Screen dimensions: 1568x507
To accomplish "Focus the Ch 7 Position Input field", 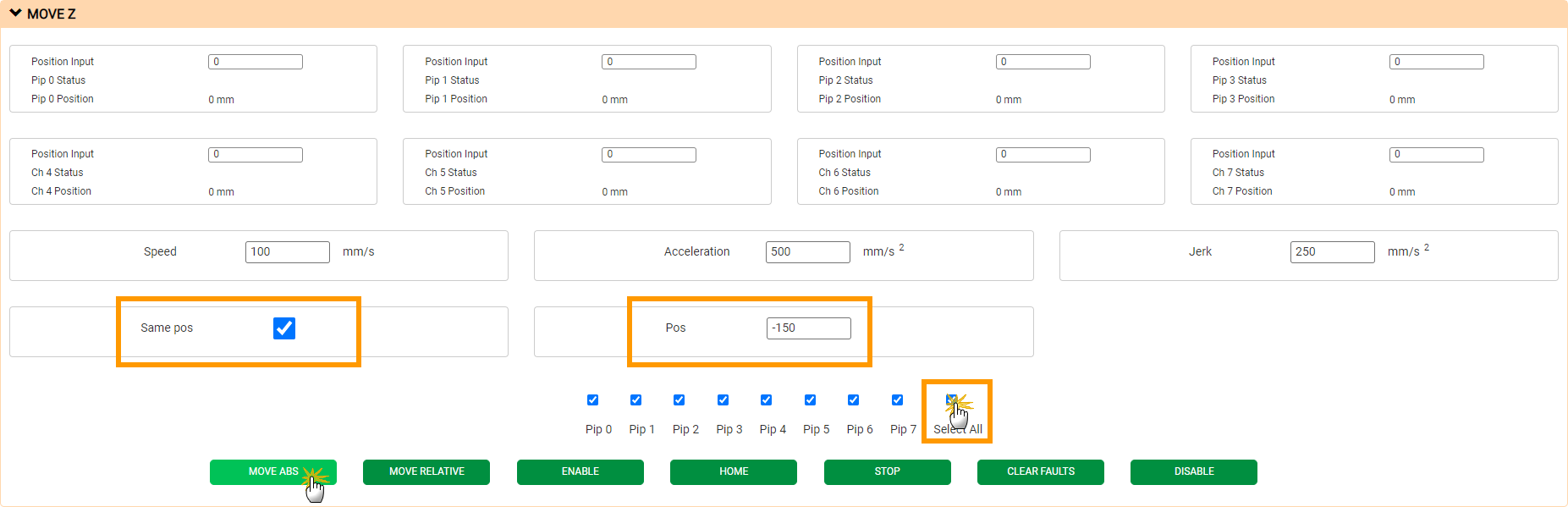I will (1436, 155).
